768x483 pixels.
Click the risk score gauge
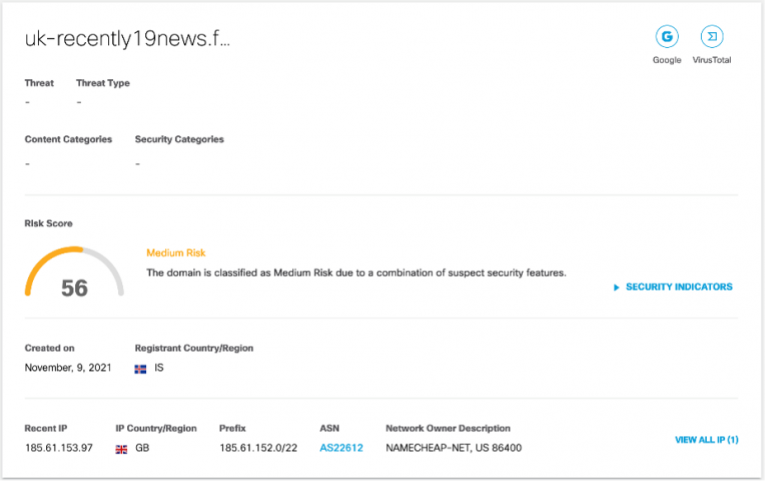pyautogui.click(x=74, y=270)
